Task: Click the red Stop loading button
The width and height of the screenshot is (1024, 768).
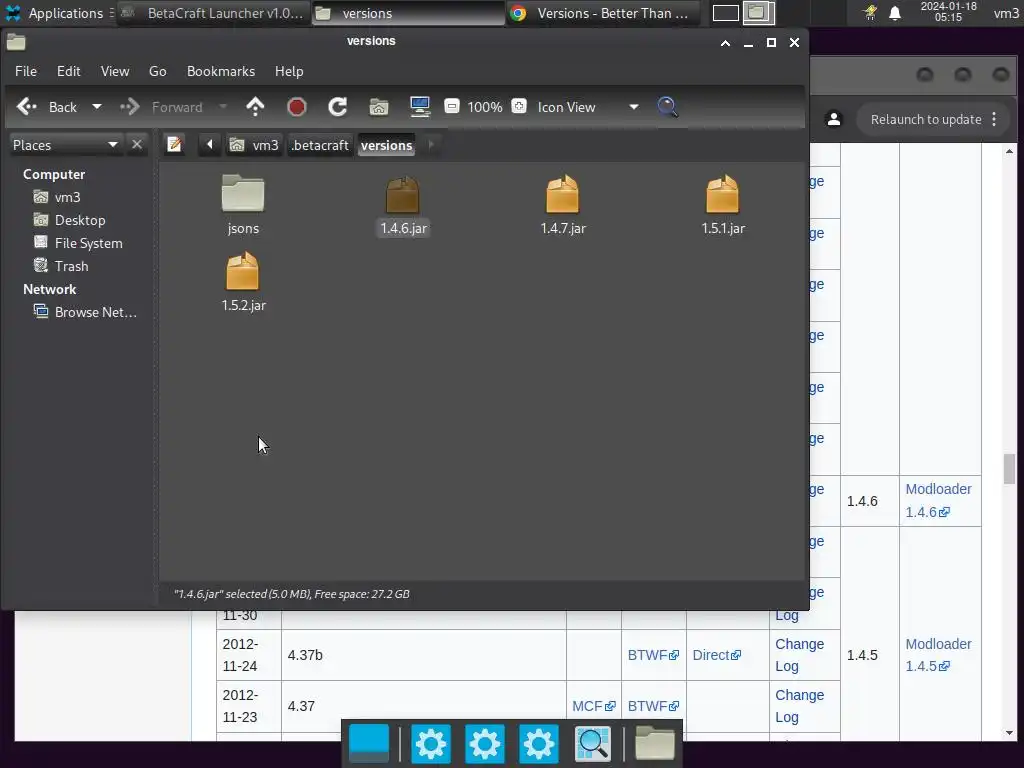Action: pyautogui.click(x=296, y=106)
